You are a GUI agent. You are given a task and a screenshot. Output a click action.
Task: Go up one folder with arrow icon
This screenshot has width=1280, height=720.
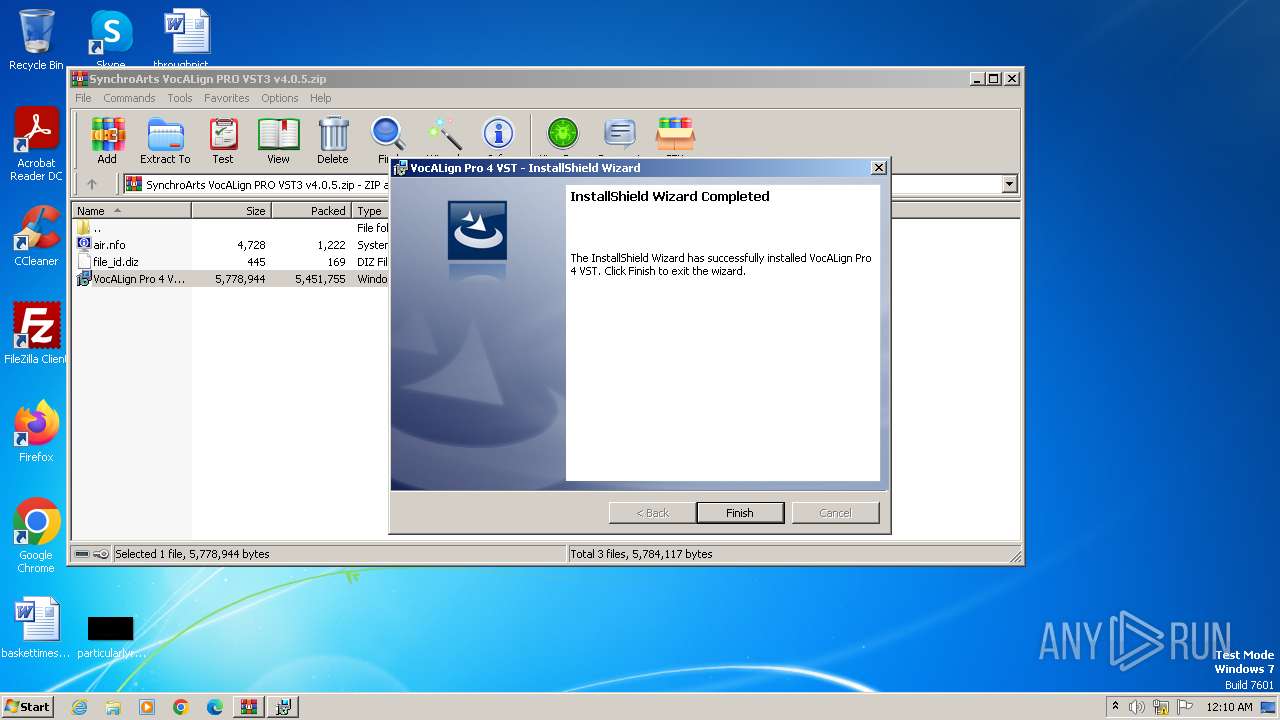(92, 184)
